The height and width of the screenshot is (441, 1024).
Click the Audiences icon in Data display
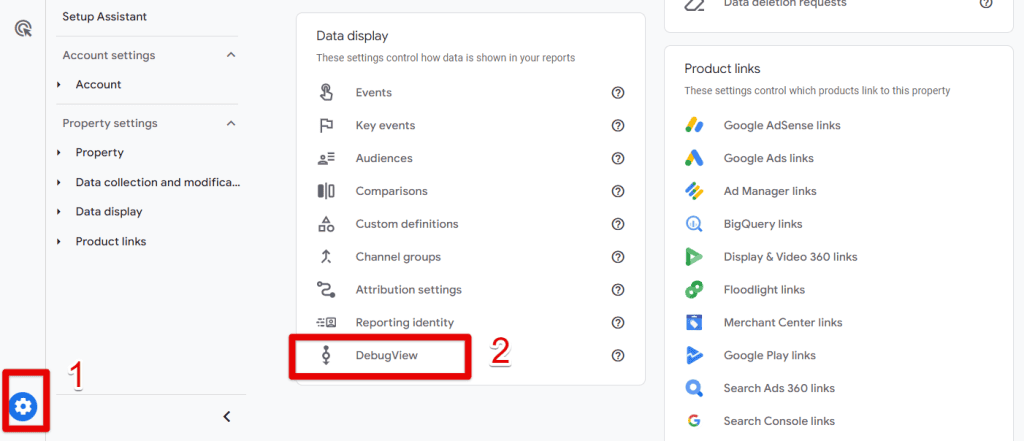coord(326,158)
